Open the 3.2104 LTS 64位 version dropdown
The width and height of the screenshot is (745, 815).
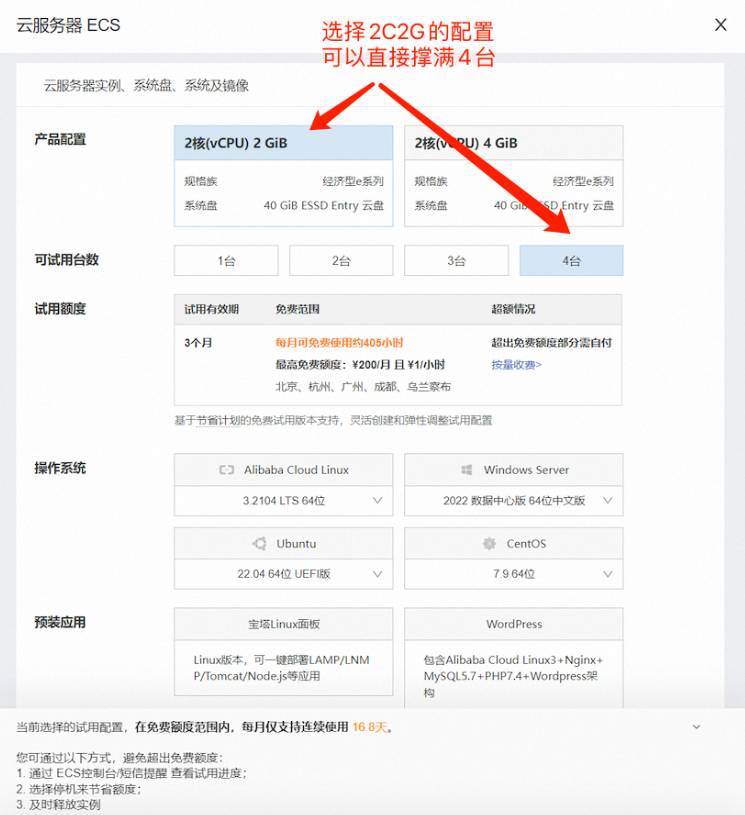(x=283, y=501)
